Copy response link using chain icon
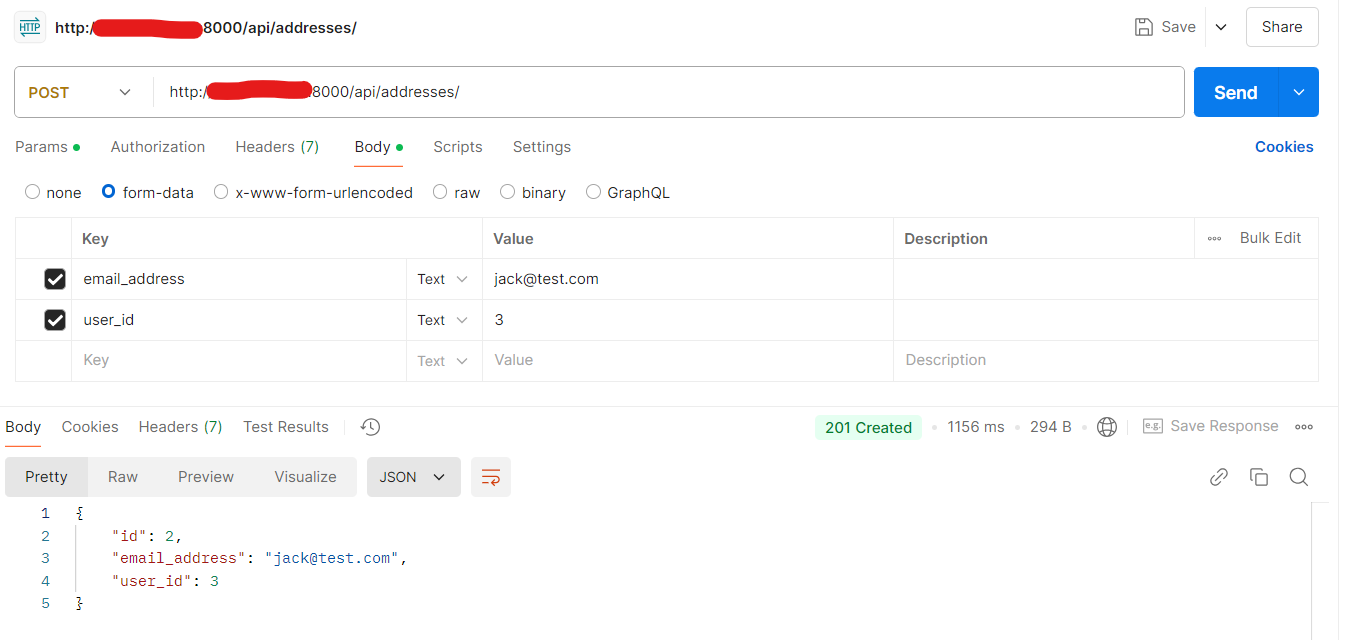1353x640 pixels. pos(1218,477)
